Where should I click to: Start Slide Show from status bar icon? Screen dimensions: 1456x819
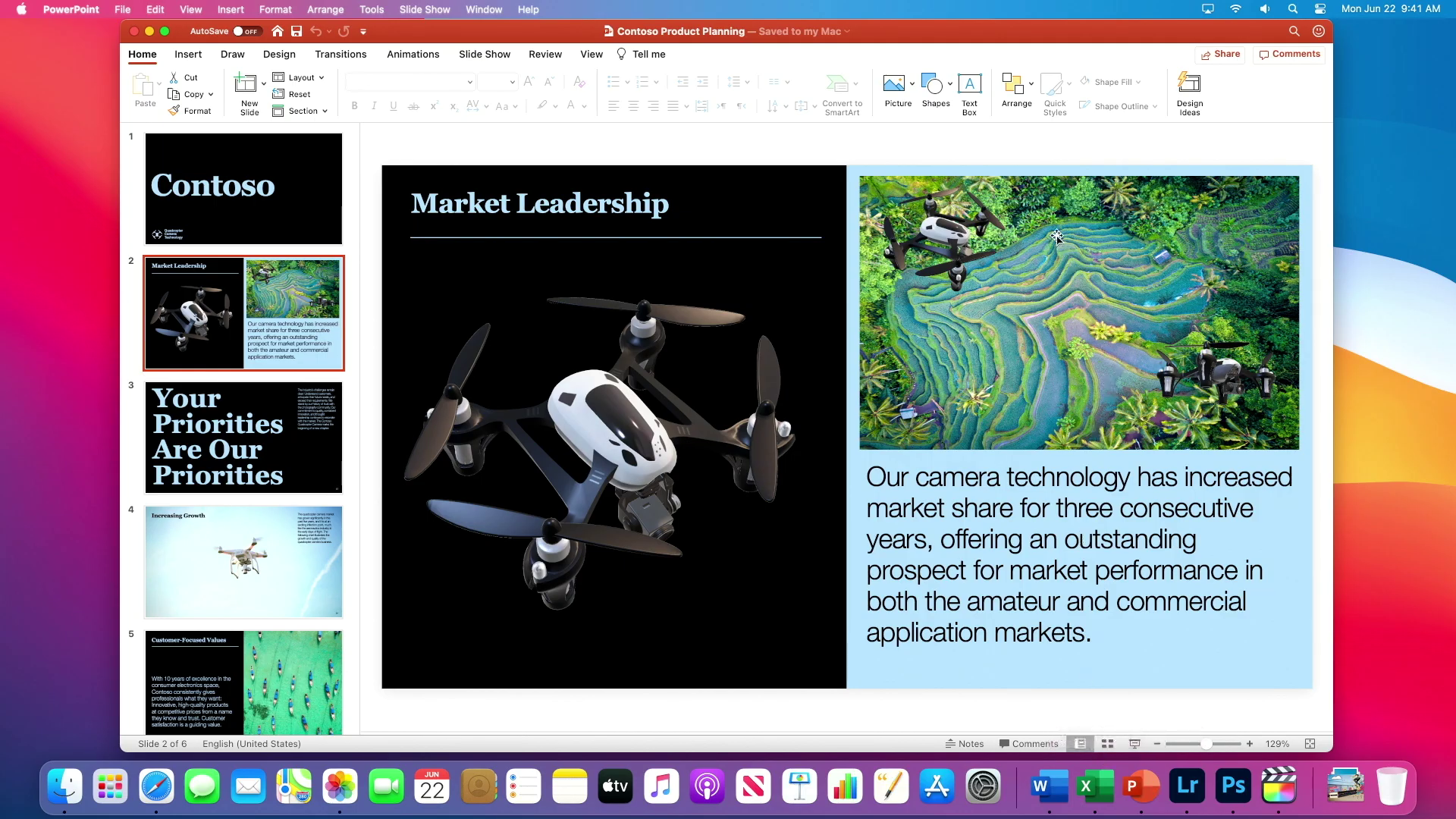pyautogui.click(x=1134, y=744)
